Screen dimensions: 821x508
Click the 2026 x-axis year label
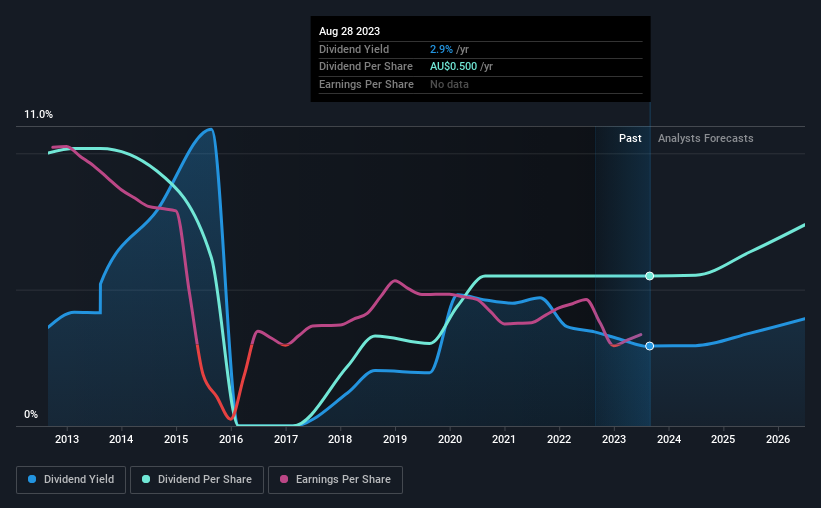coord(778,439)
